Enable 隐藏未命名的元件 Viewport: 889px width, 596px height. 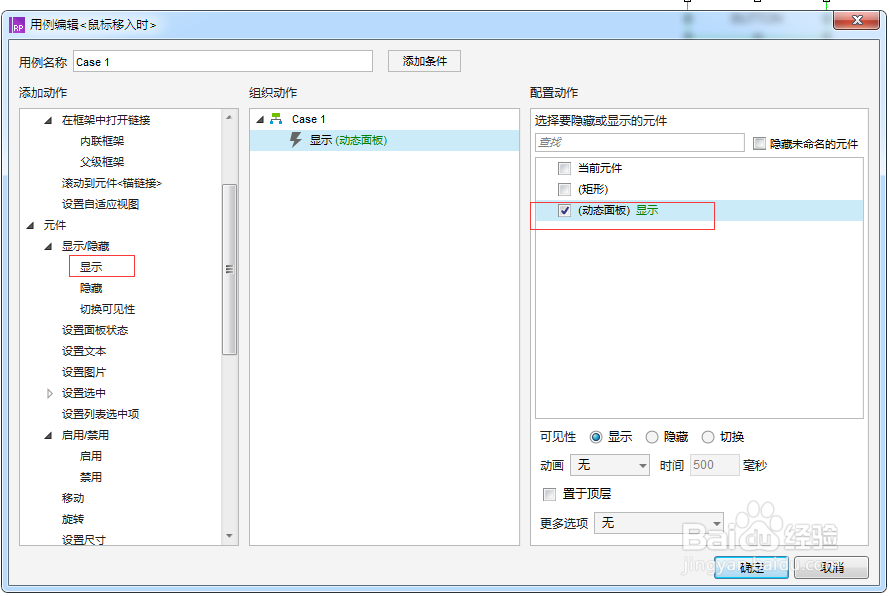(x=758, y=144)
